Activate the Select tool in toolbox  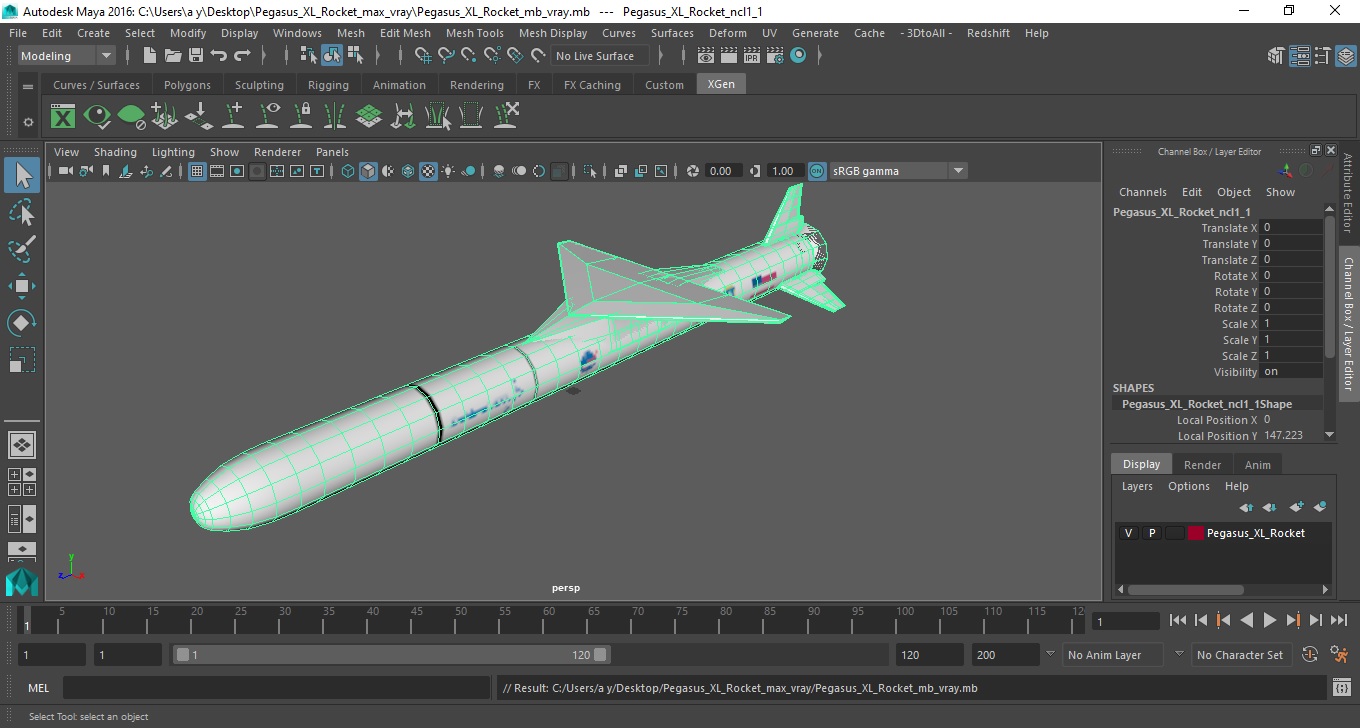coord(22,176)
